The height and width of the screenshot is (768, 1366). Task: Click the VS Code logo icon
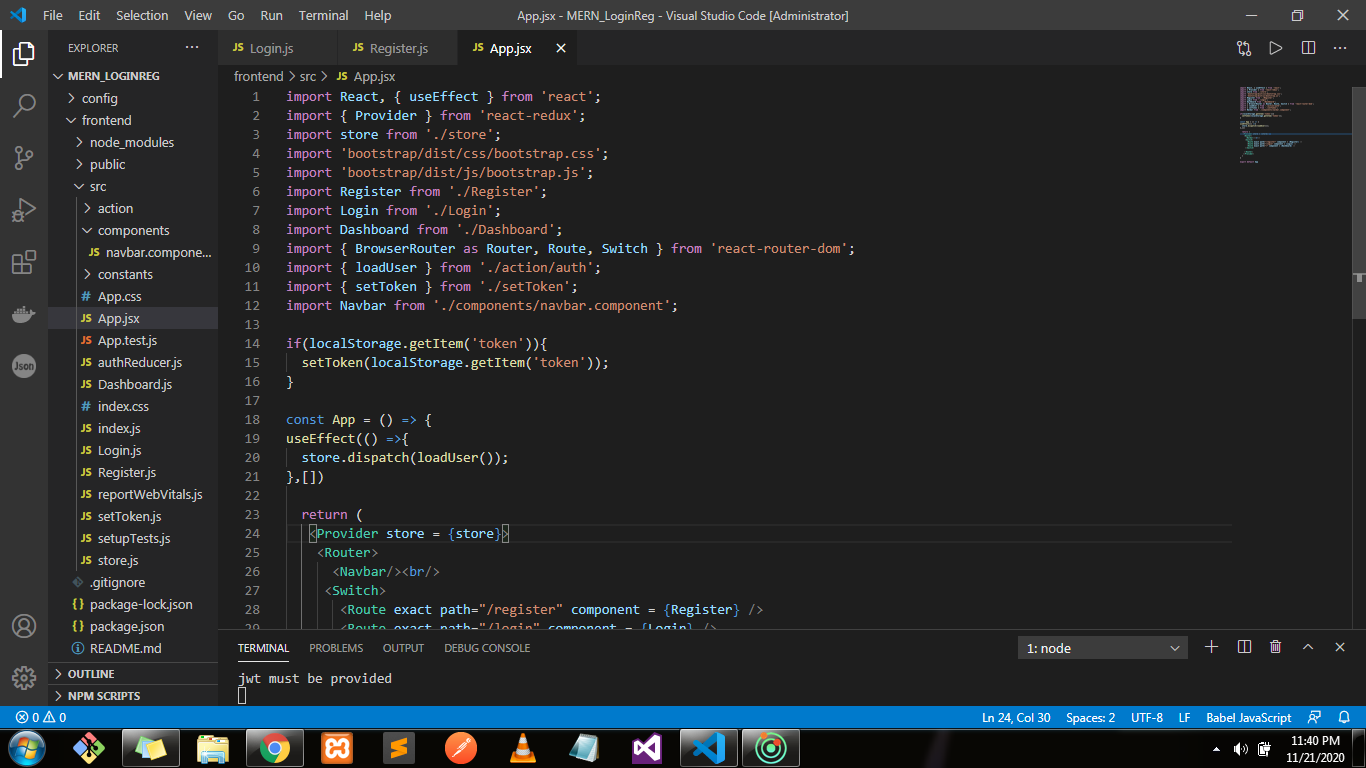18,15
